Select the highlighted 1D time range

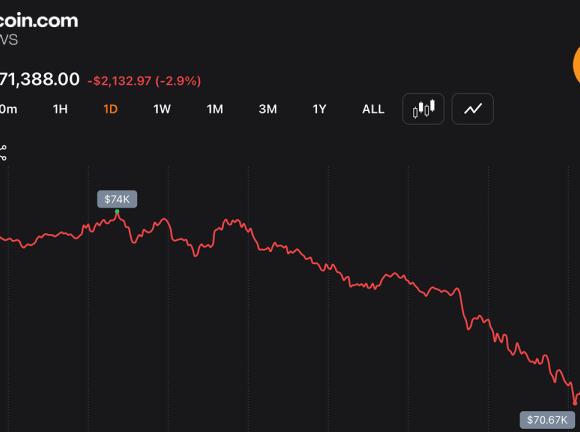tap(110, 109)
